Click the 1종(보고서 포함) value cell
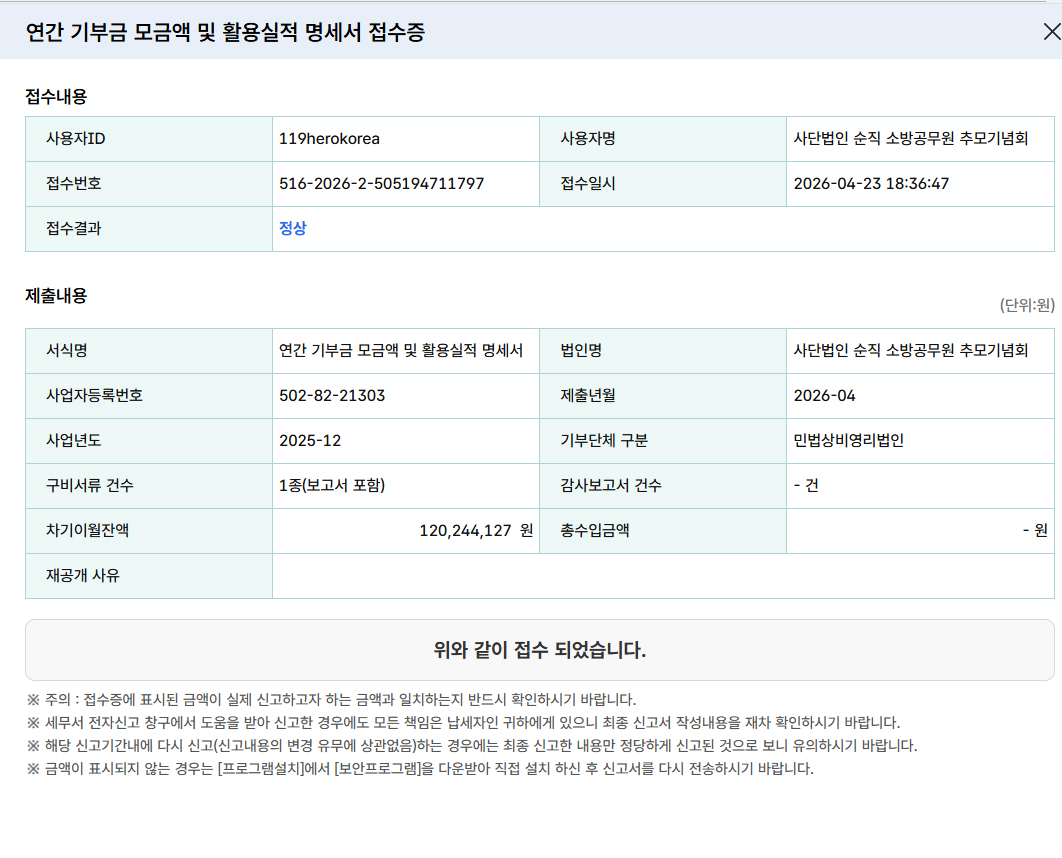The height and width of the screenshot is (858, 1062). pyautogui.click(x=332, y=485)
